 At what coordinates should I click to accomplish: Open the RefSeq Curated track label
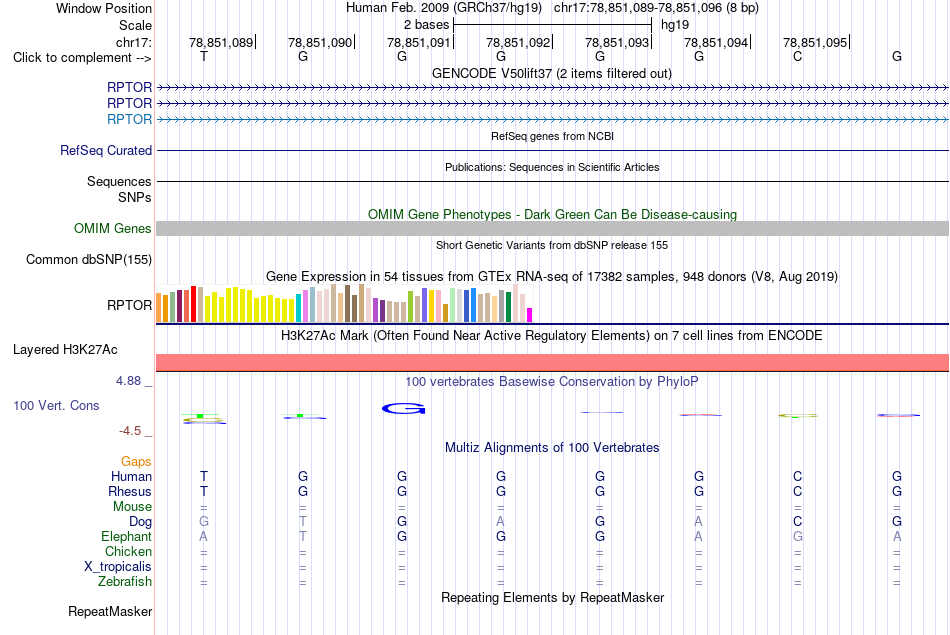106,150
